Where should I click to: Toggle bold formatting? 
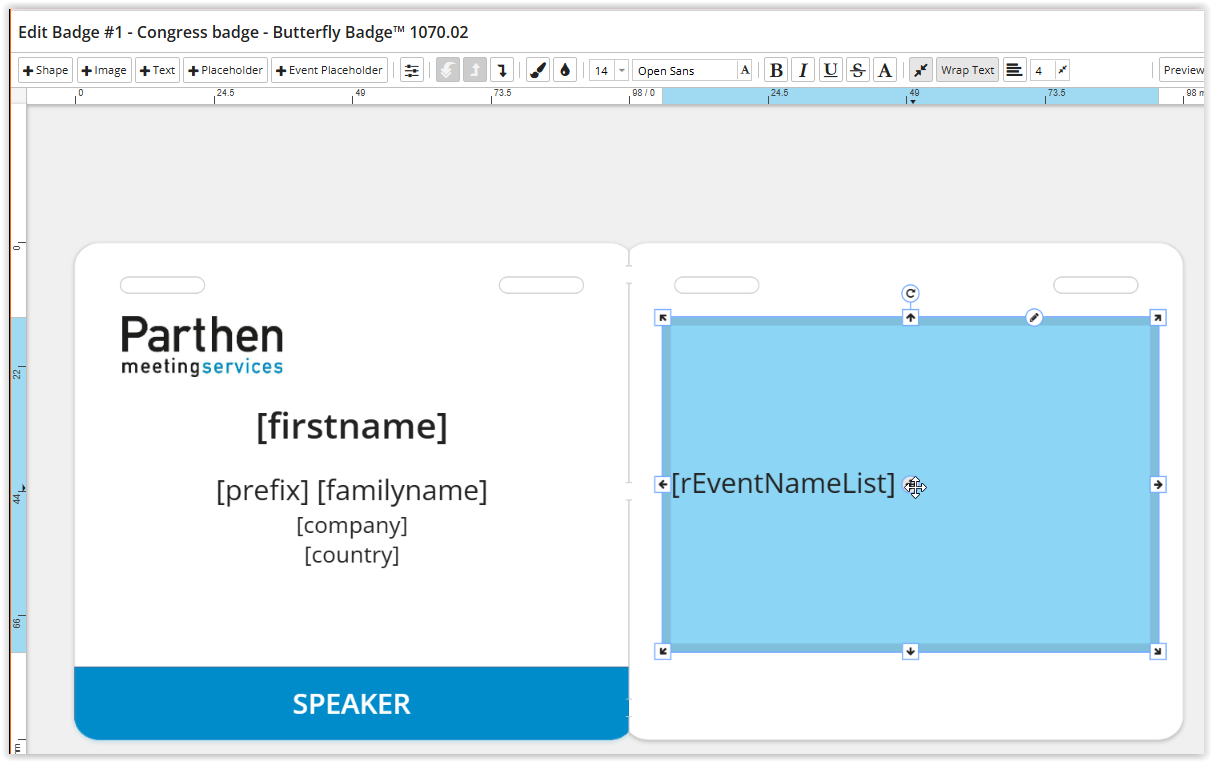pos(776,71)
